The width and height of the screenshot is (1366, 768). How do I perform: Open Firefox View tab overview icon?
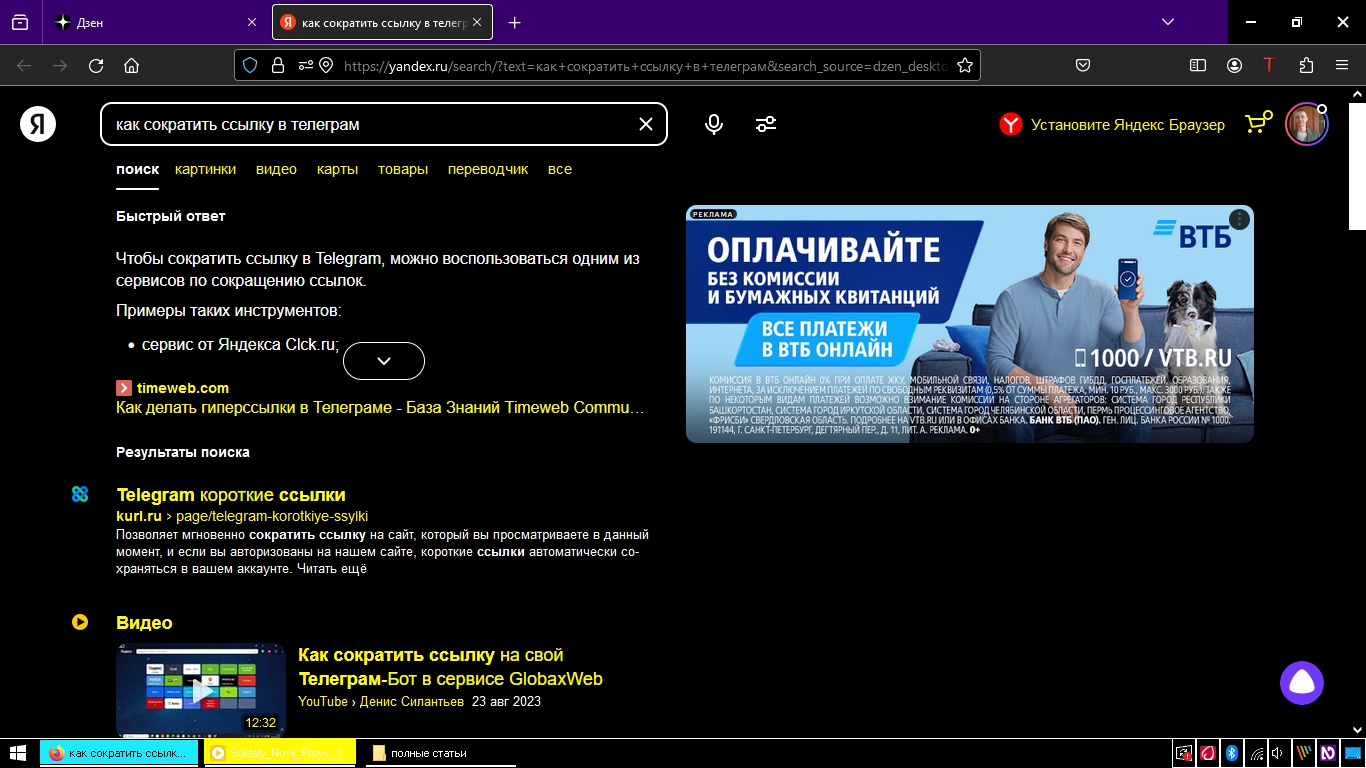click(20, 22)
